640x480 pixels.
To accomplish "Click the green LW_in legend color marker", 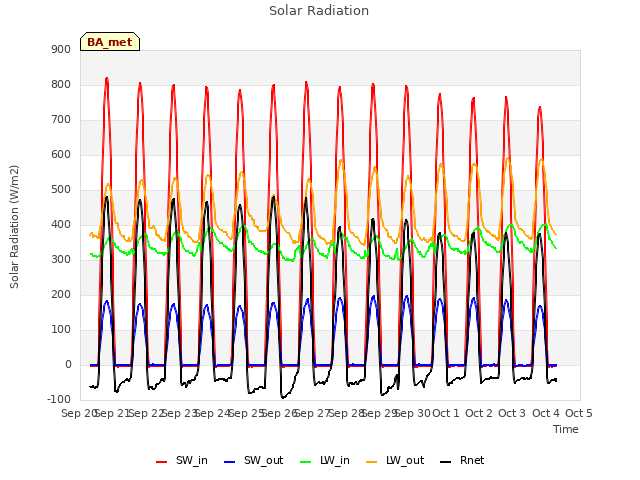I will click(x=305, y=462).
